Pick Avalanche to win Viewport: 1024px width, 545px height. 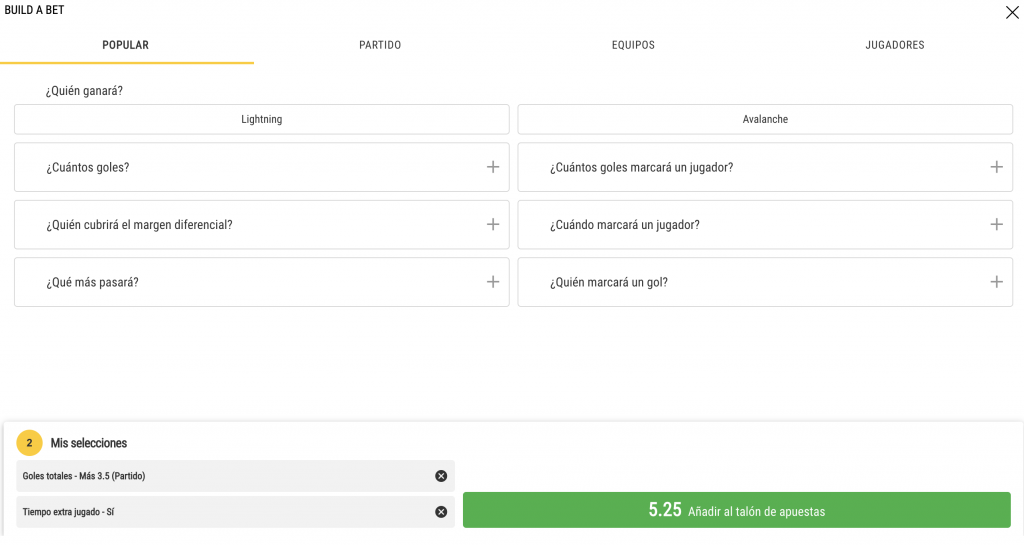coord(765,119)
